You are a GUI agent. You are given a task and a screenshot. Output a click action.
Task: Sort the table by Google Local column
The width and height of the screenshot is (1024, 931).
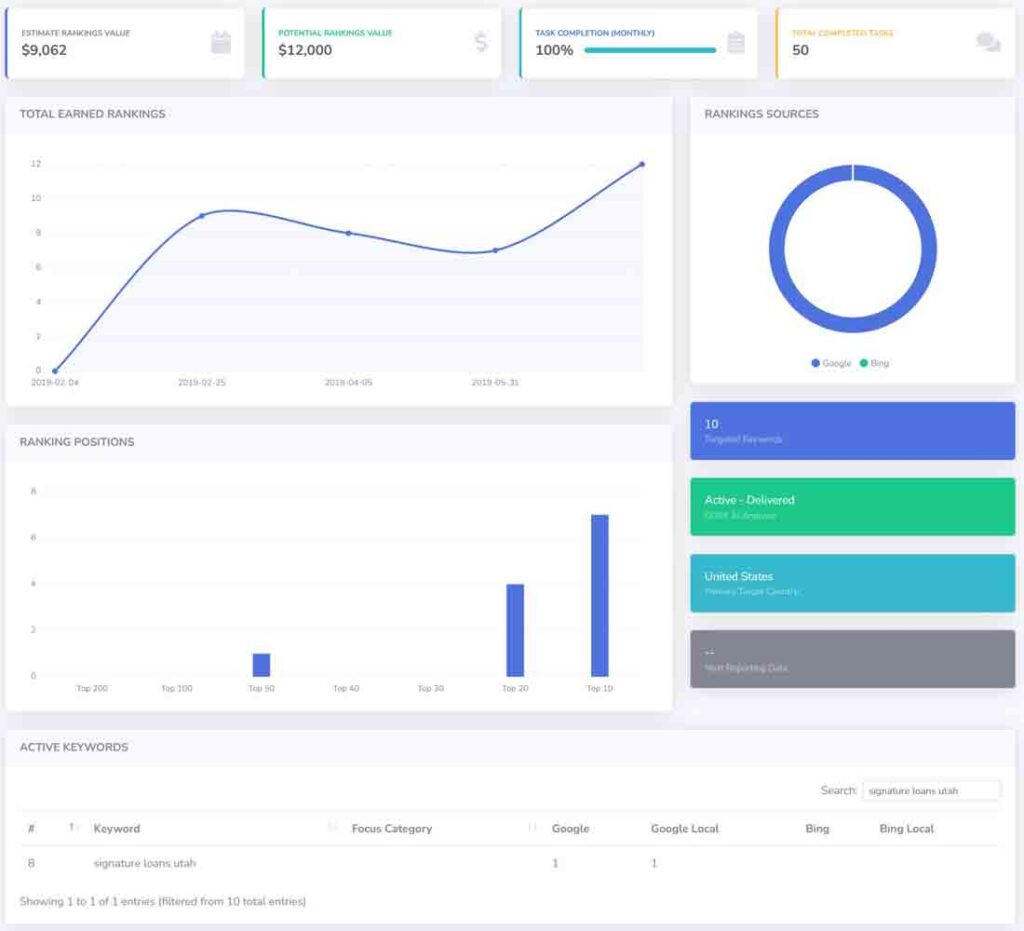click(x=684, y=828)
